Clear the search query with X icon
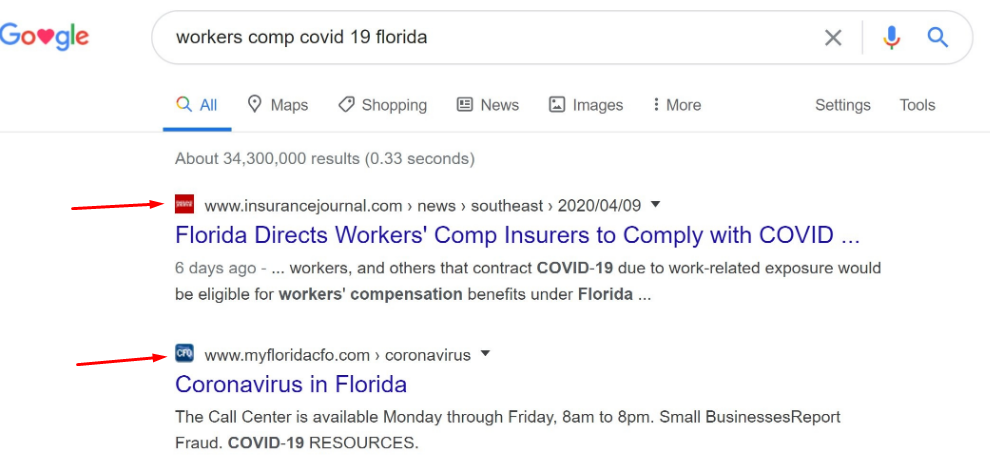 (x=833, y=38)
